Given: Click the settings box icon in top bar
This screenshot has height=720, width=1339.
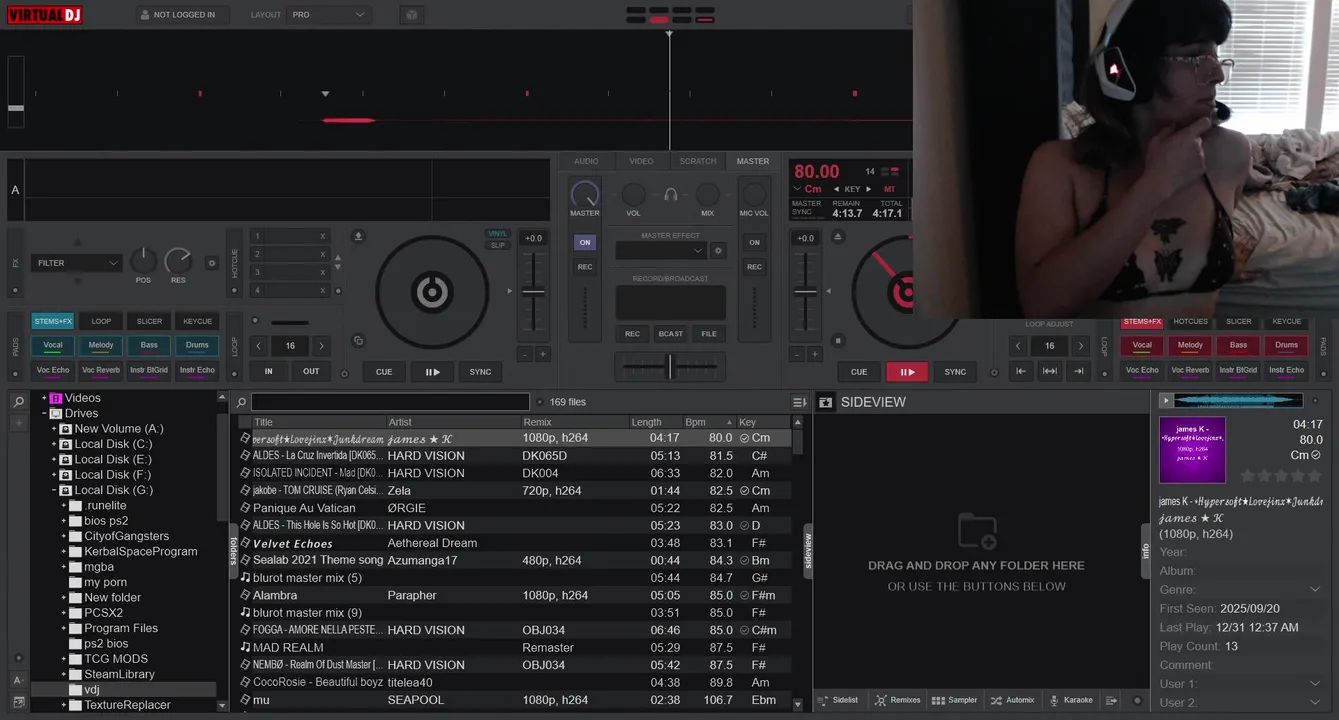Looking at the screenshot, I should (x=411, y=15).
